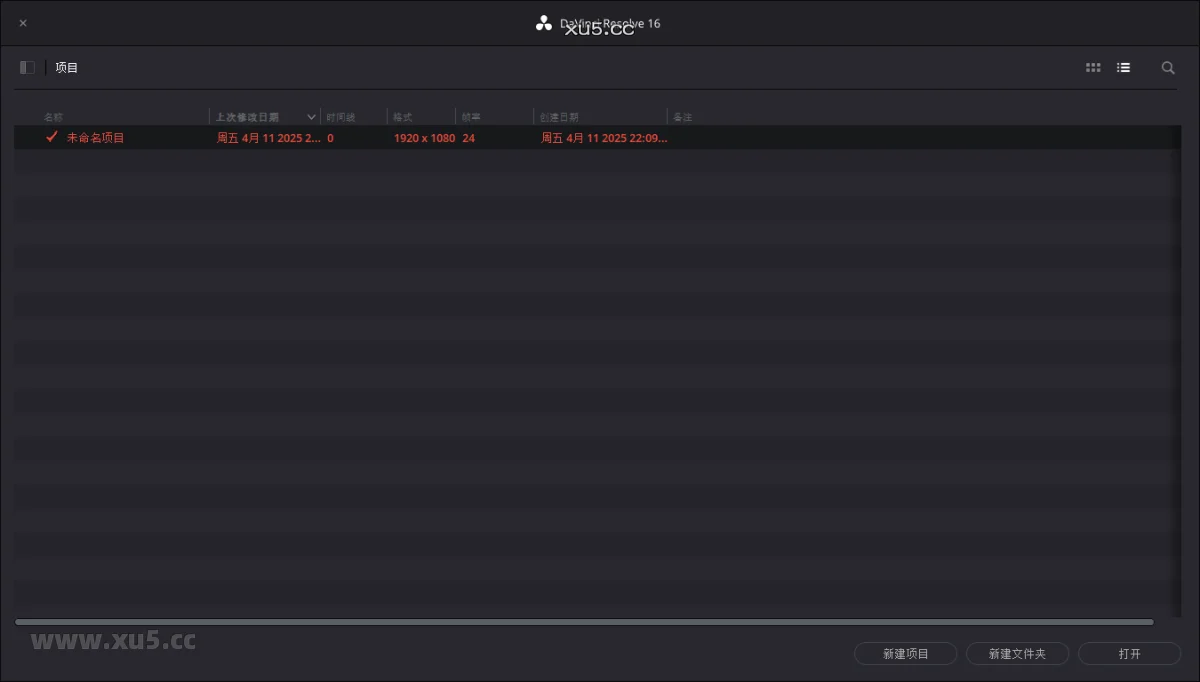Click the 时间线 column header

click(x=341, y=117)
